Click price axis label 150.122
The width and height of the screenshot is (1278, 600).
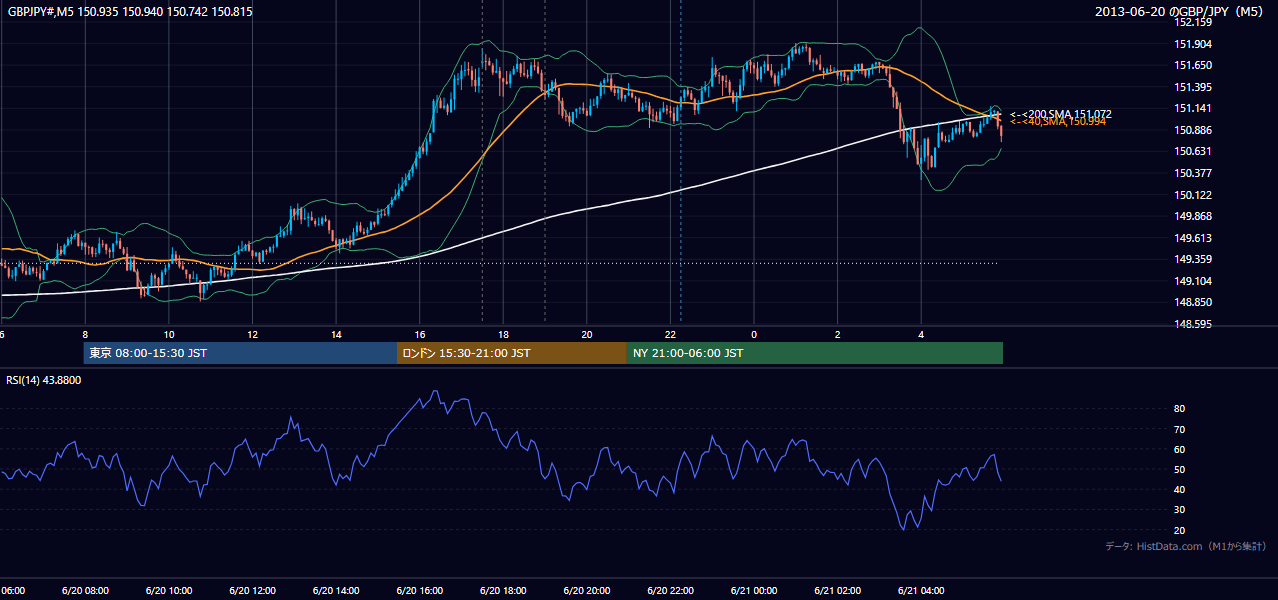[1193, 195]
